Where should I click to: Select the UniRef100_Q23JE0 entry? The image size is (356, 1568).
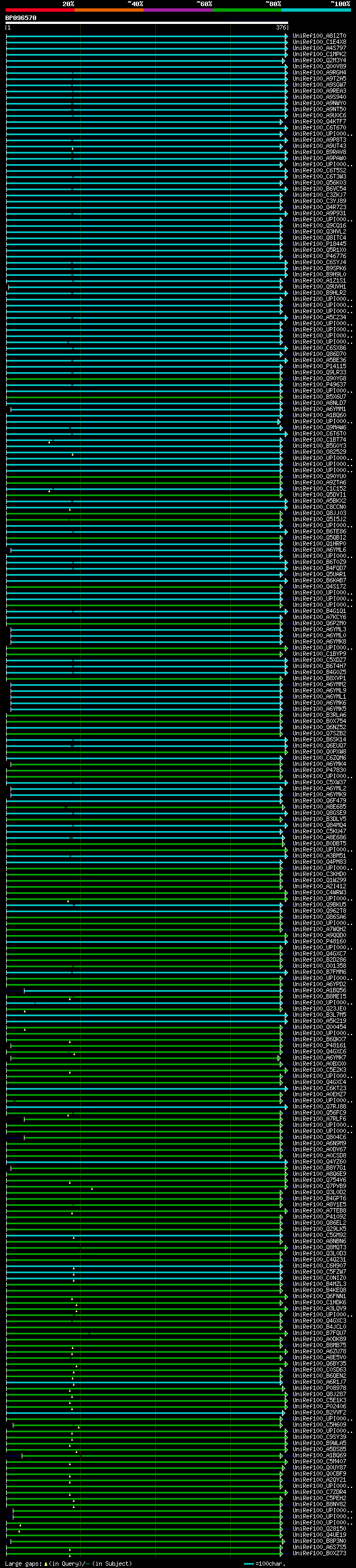pos(319,1008)
